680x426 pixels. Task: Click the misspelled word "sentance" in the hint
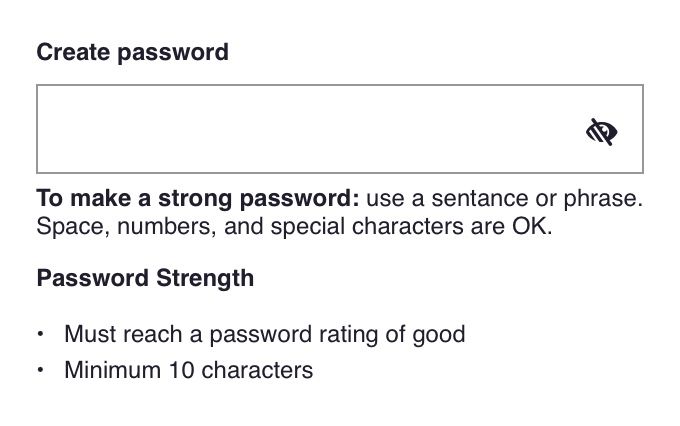(480, 199)
